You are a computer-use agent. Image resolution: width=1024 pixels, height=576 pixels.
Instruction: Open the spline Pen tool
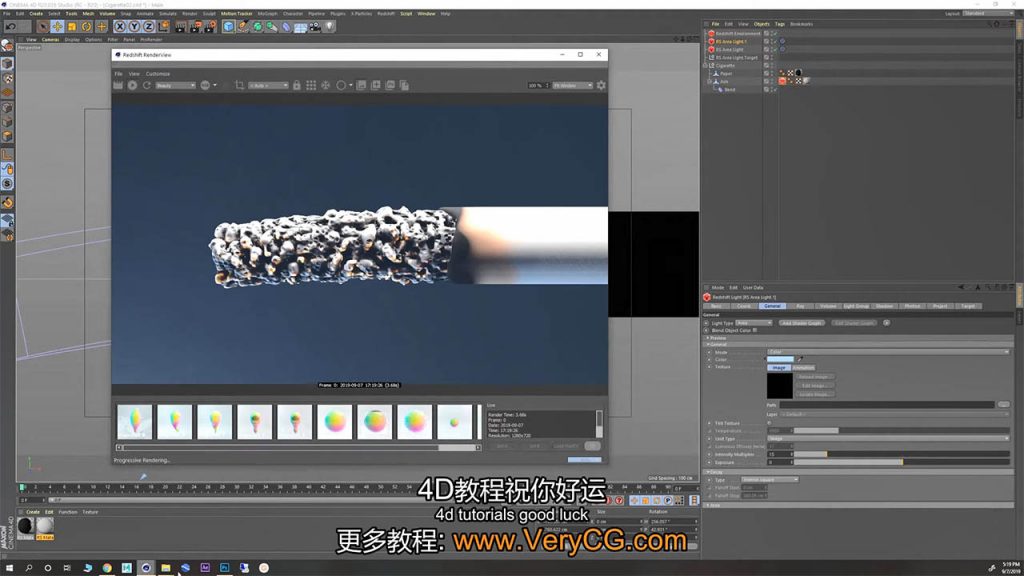243,27
